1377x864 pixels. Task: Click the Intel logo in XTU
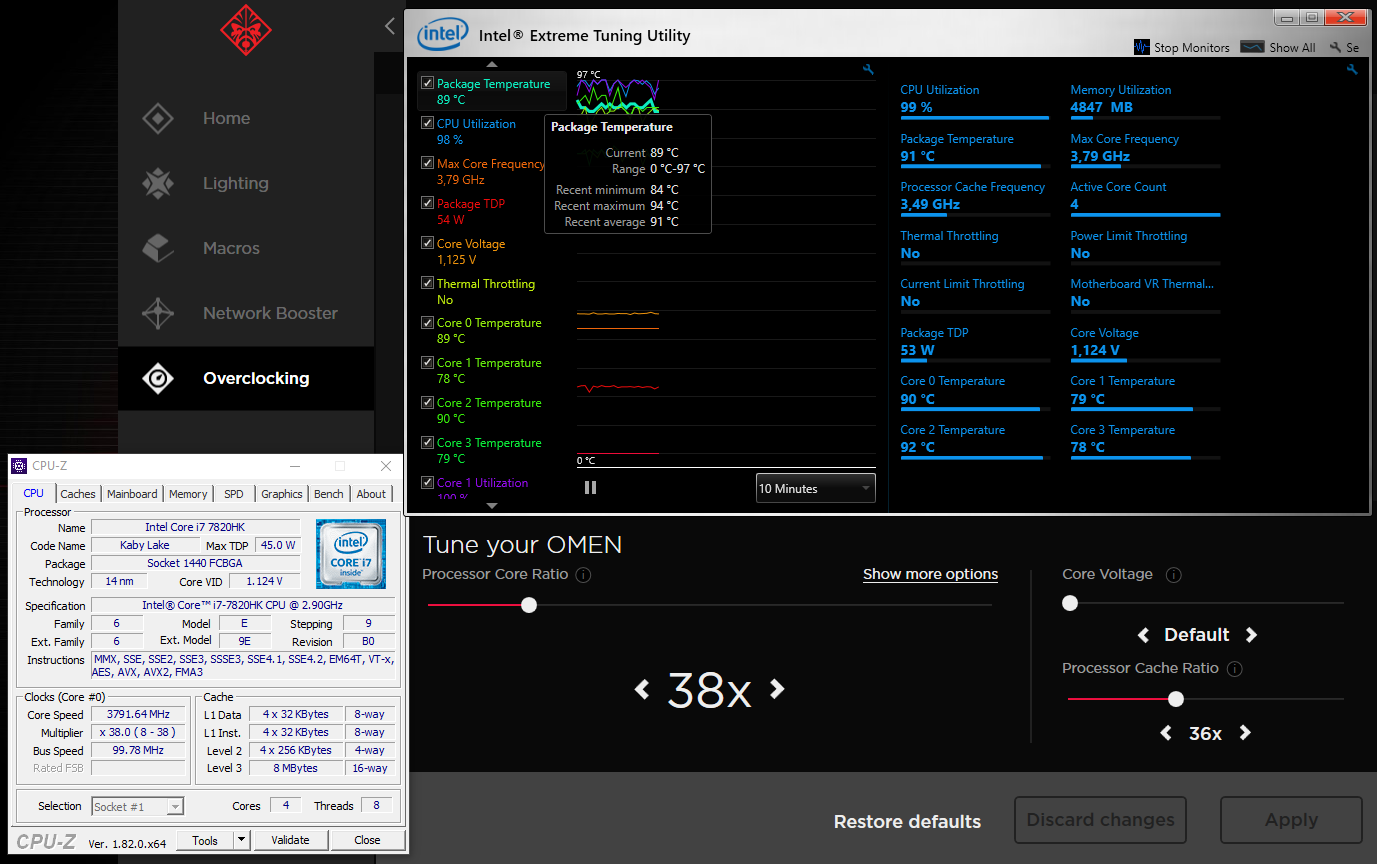pyautogui.click(x=442, y=35)
